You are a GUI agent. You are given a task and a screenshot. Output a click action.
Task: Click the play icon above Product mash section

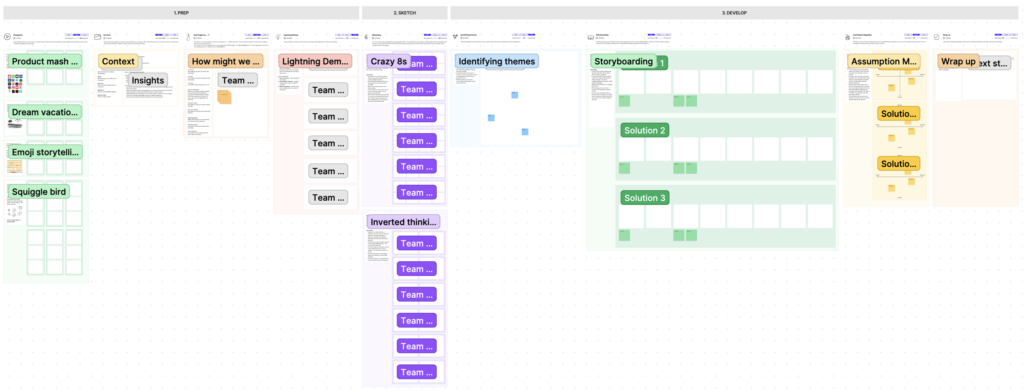pyautogui.click(x=7, y=37)
